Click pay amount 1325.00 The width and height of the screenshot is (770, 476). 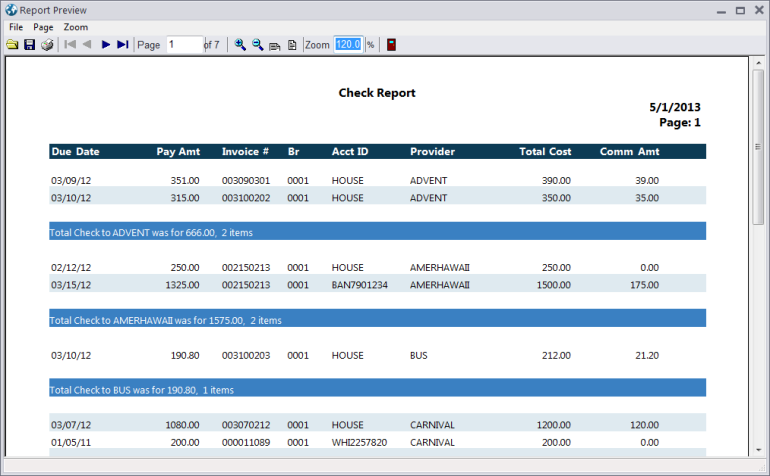[182, 285]
